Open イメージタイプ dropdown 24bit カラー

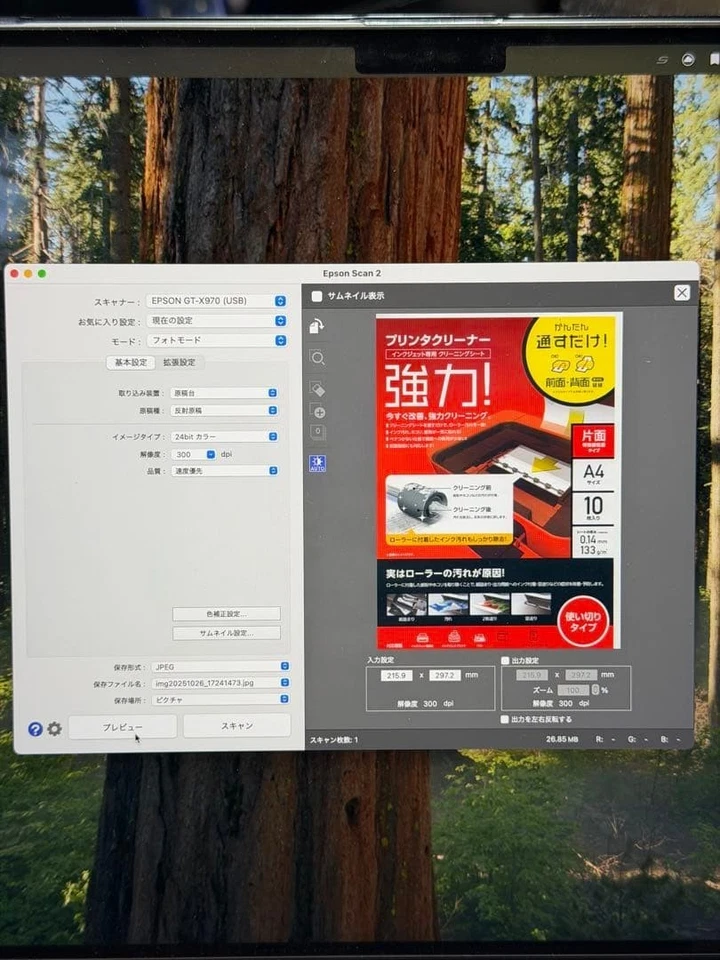224,437
